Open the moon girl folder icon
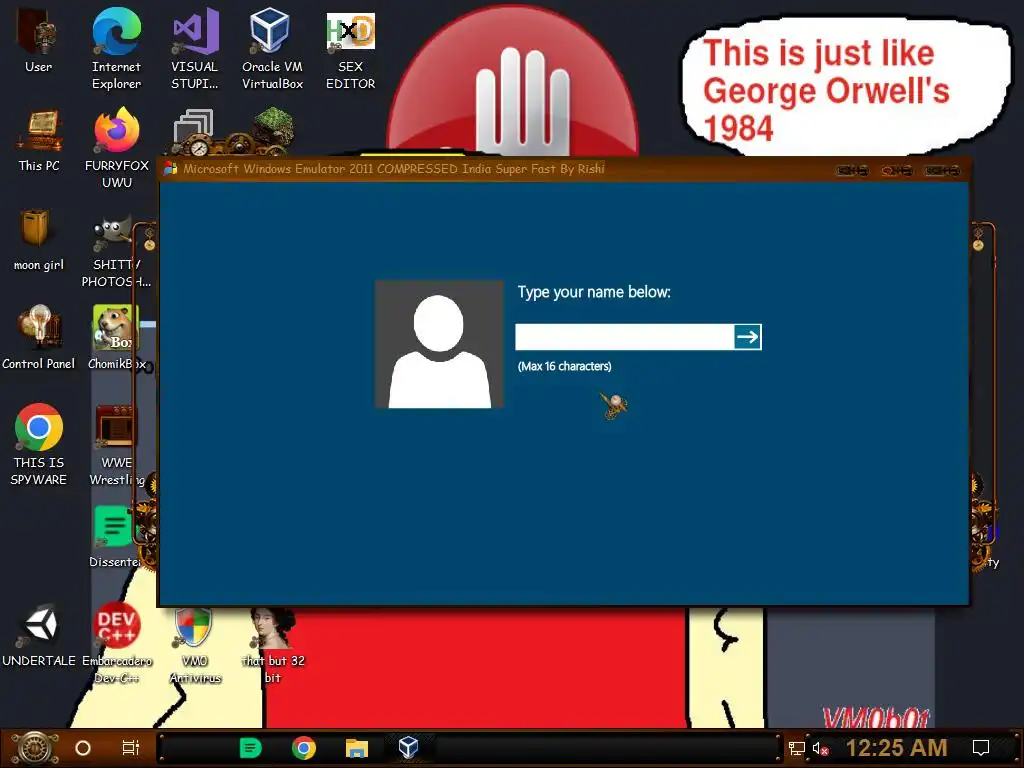The height and width of the screenshot is (768, 1024). (39, 239)
